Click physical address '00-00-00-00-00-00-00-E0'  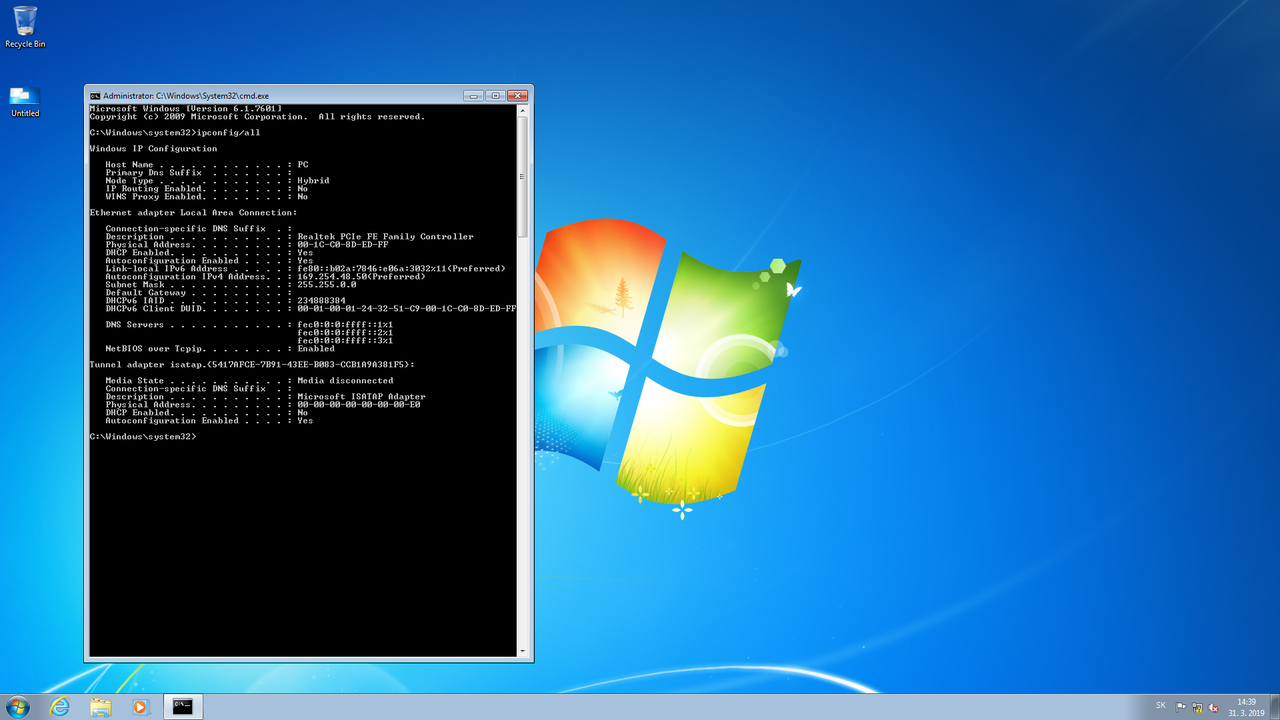(359, 405)
